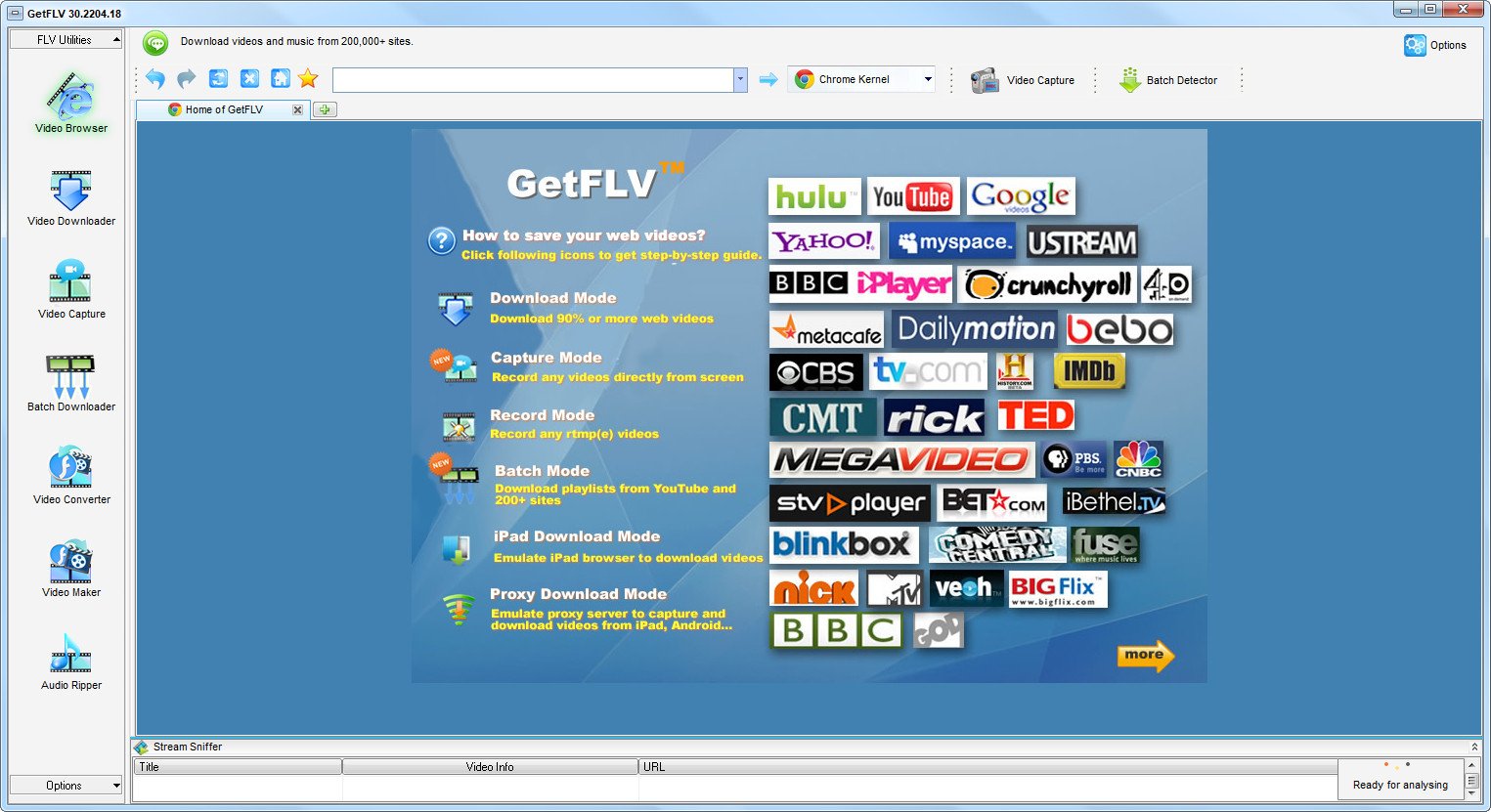Switch to the Home of GetFLV tab

click(x=224, y=109)
